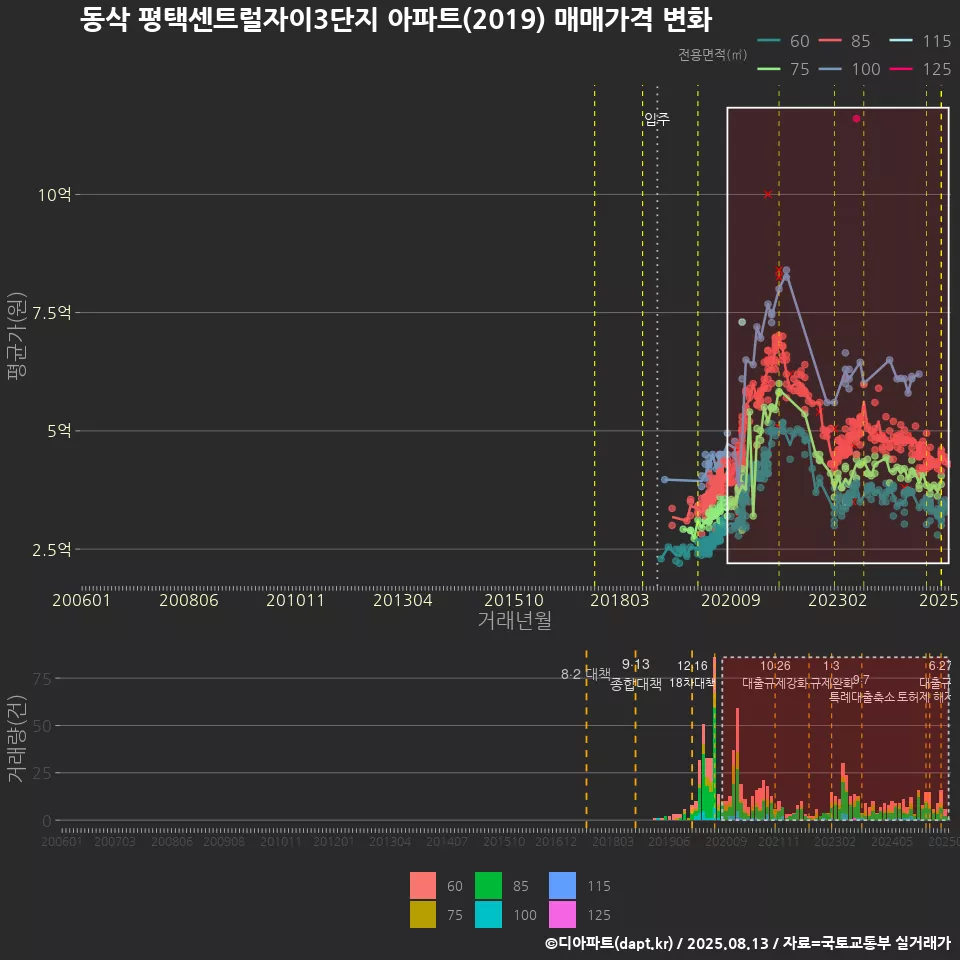Click the pink 125㎡ data point above 10억
Screen dimensions: 960x960
point(856,119)
